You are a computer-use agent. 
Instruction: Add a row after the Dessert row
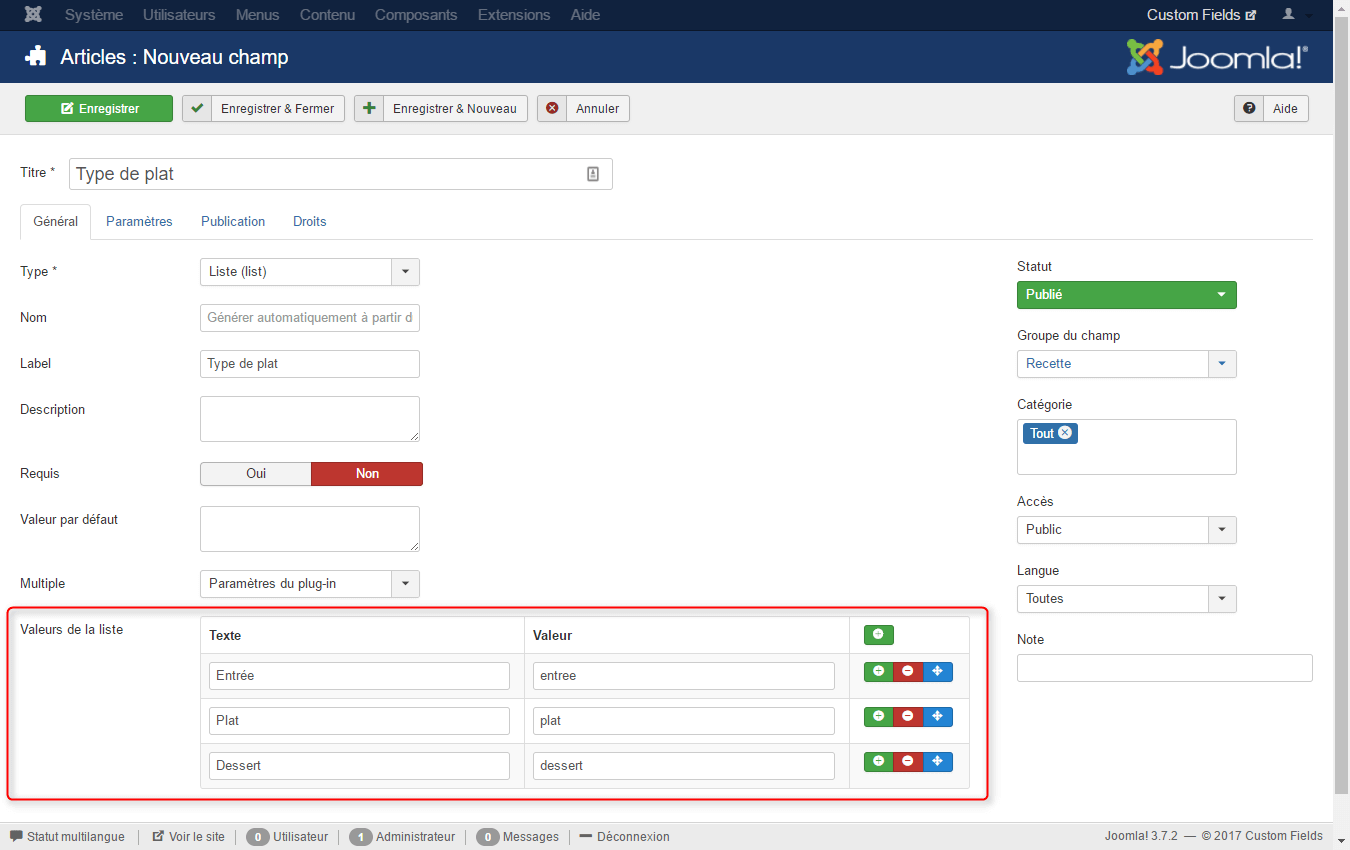878,762
